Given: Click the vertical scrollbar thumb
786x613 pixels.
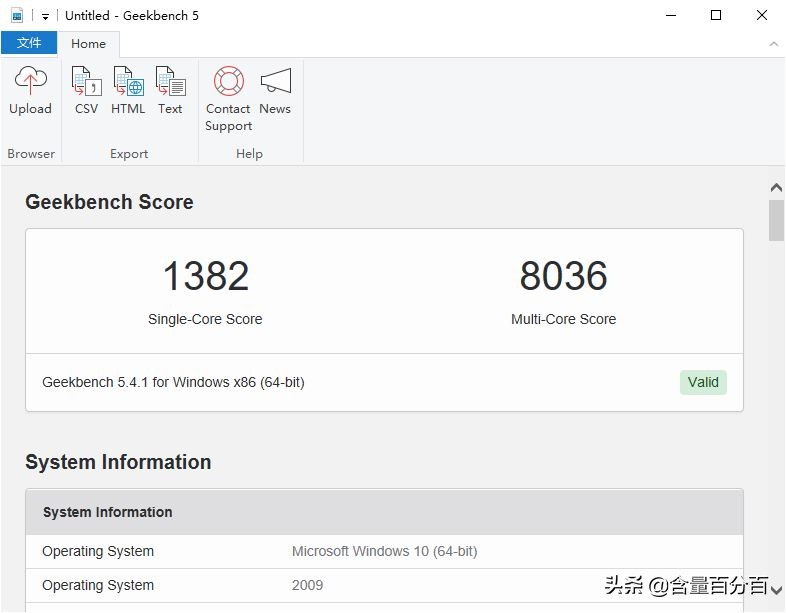Looking at the screenshot, I should pyautogui.click(x=776, y=221).
